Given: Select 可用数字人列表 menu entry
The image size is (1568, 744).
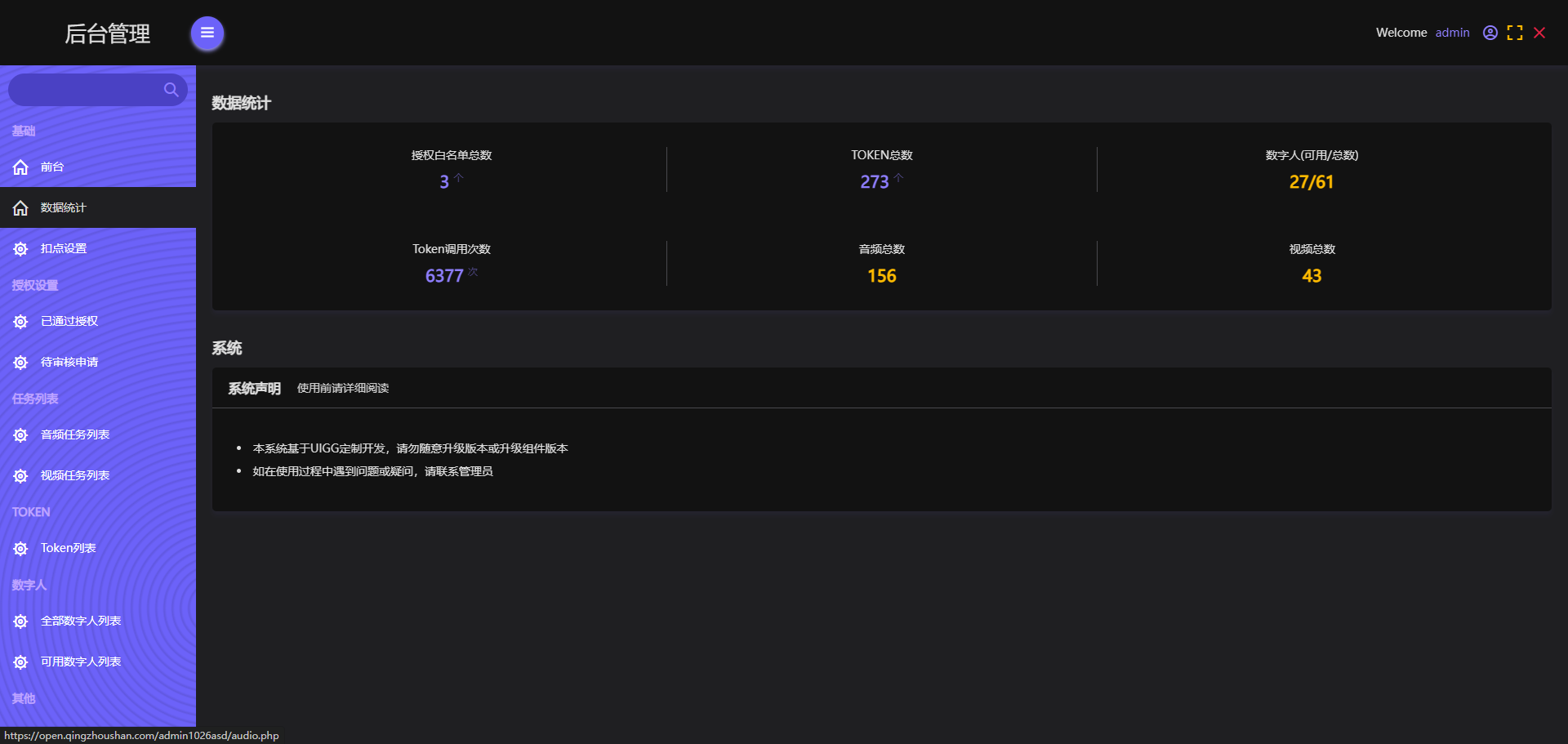Looking at the screenshot, I should click(x=81, y=662).
